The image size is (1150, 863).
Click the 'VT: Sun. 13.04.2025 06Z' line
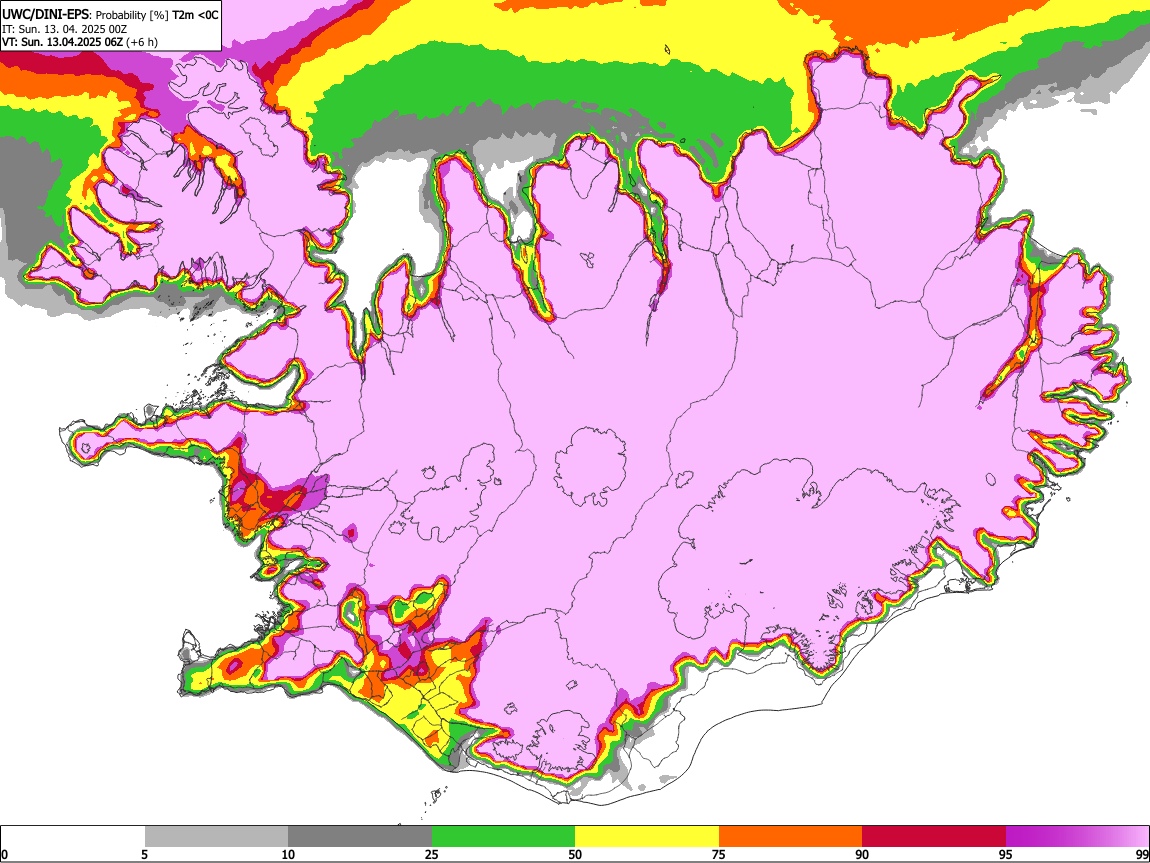[x=62, y=42]
